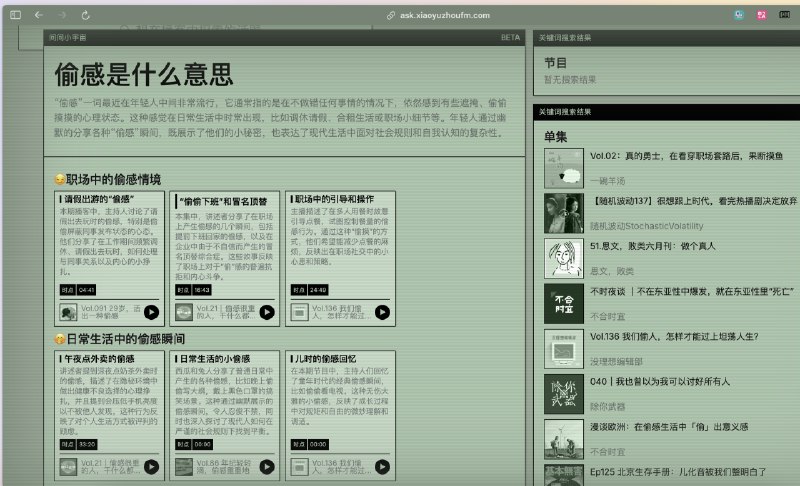This screenshot has width=800, height=486.
Task: Reload the page with the refresh icon
Action: (x=85, y=15)
